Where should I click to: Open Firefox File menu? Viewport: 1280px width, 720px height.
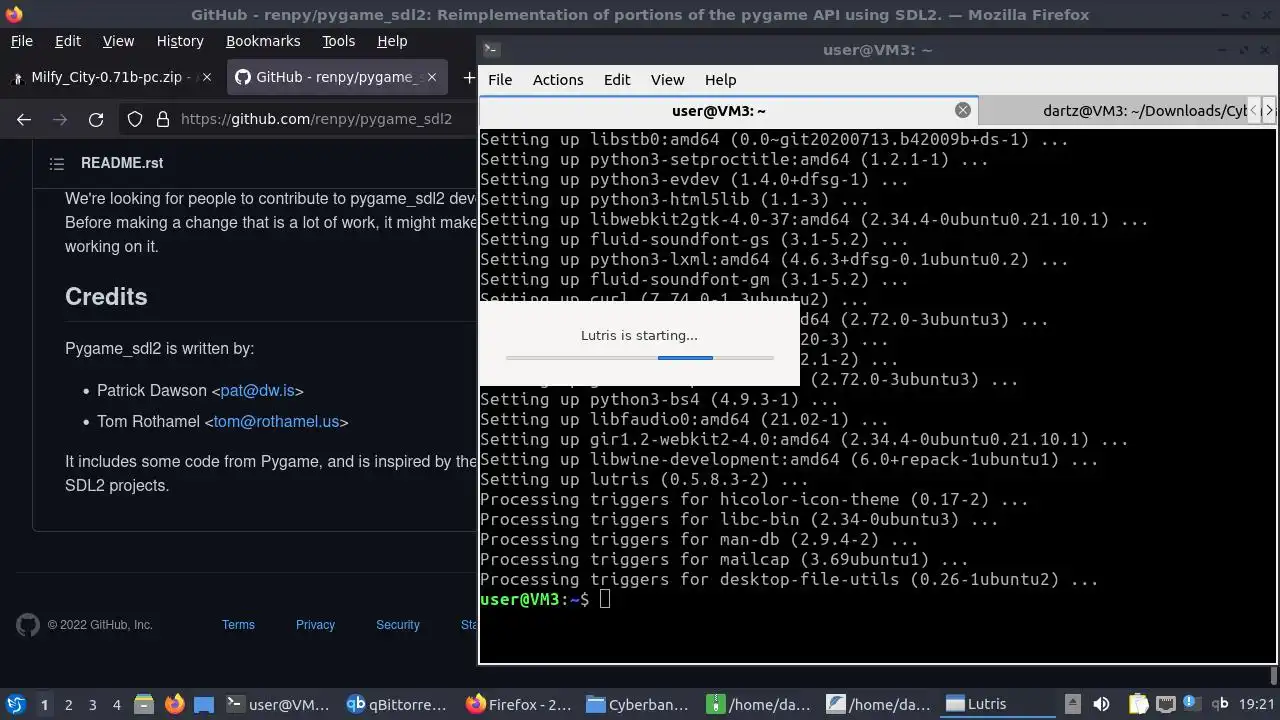point(21,41)
